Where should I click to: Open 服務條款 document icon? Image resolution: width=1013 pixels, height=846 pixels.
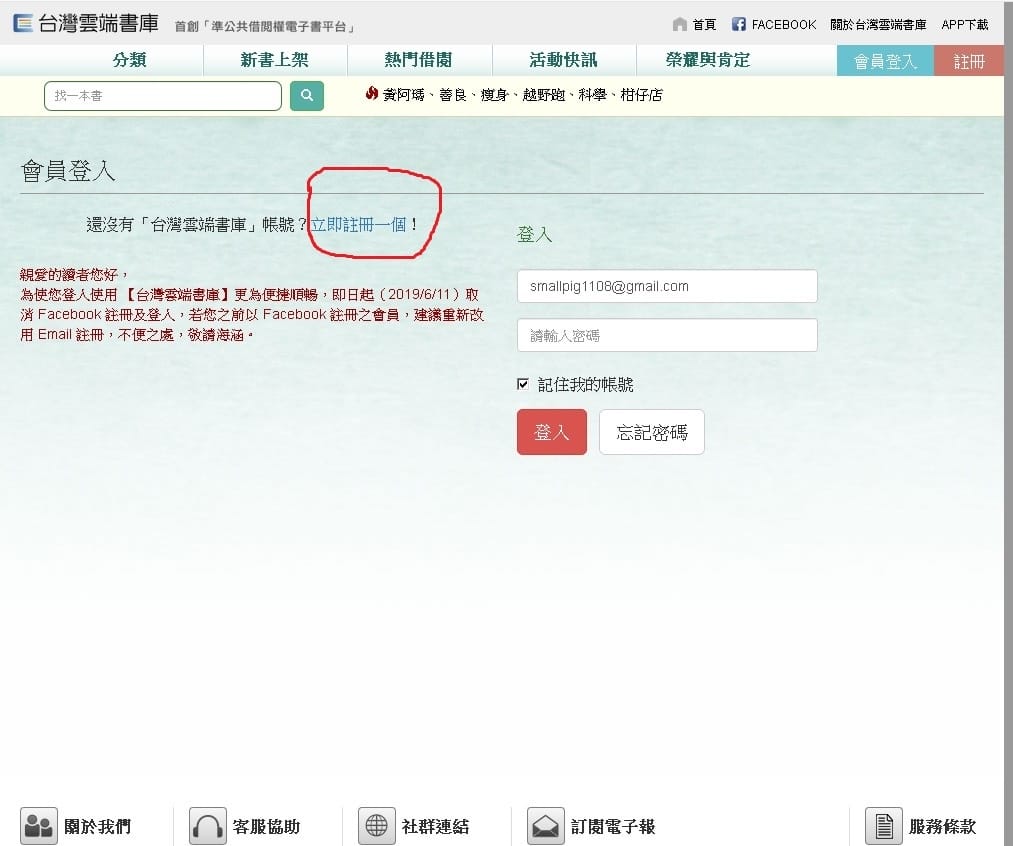(x=884, y=826)
